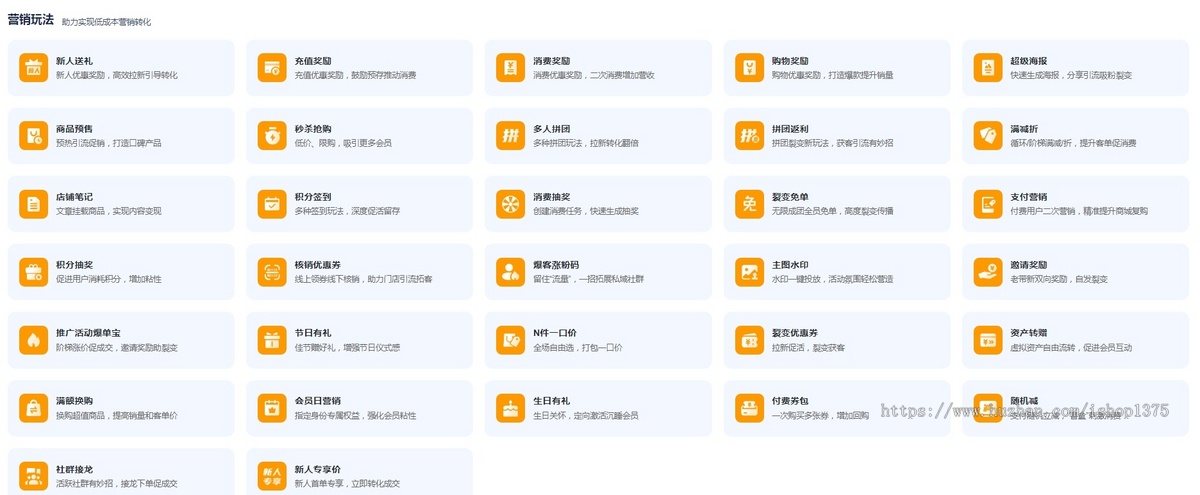Click the 商品预售 presale icon

34,136
